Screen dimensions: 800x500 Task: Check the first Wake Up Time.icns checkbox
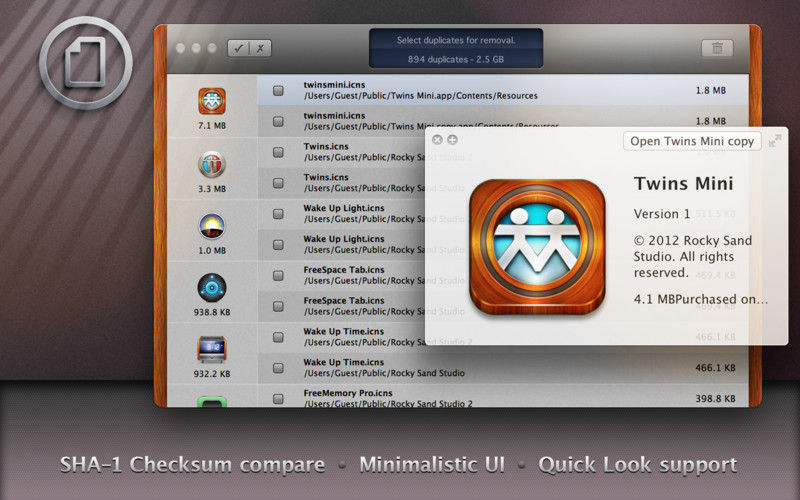pyautogui.click(x=278, y=337)
